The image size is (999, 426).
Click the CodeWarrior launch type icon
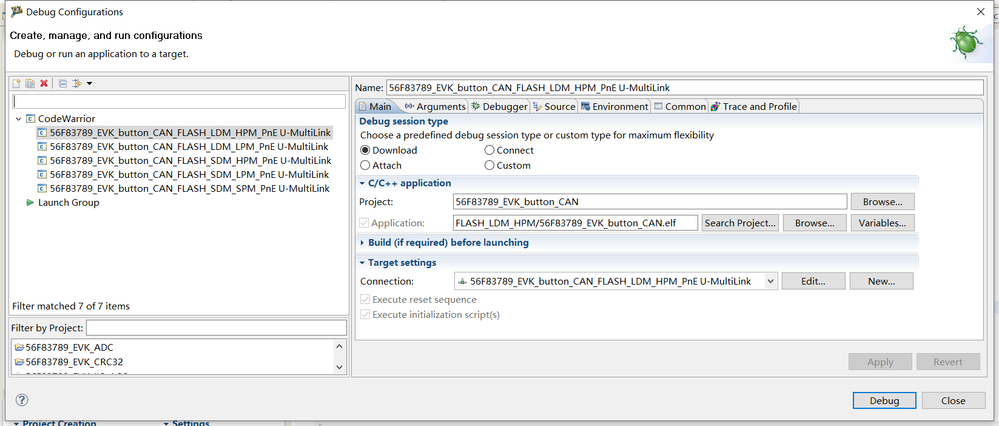[31, 118]
